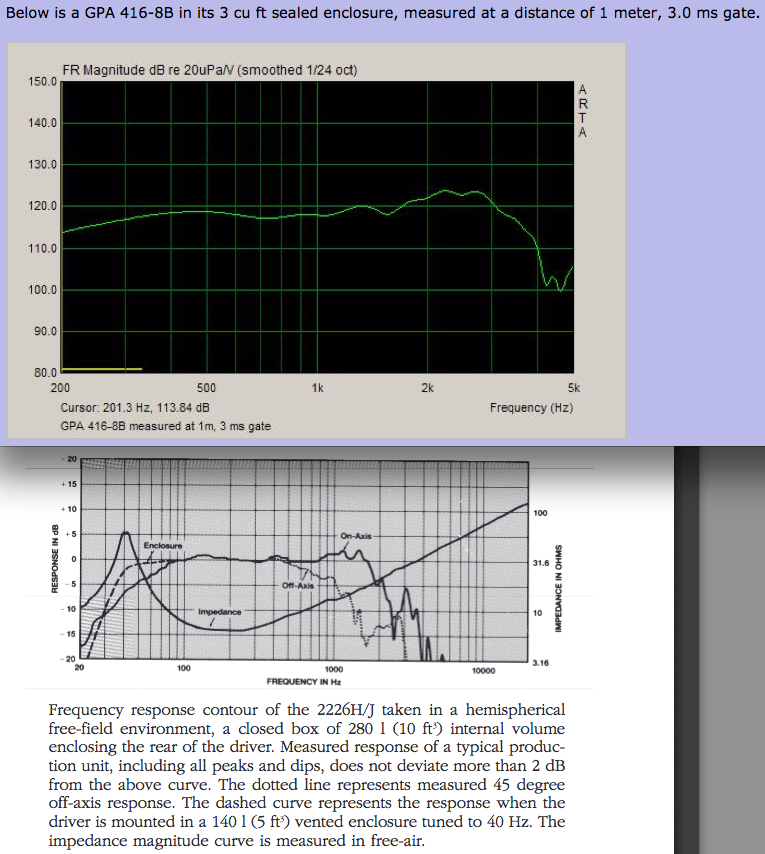Image resolution: width=765 pixels, height=854 pixels.
Task: Click the 'Cursor: 201.3 Hz, 113.84 dB' readout
Action: coord(135,407)
